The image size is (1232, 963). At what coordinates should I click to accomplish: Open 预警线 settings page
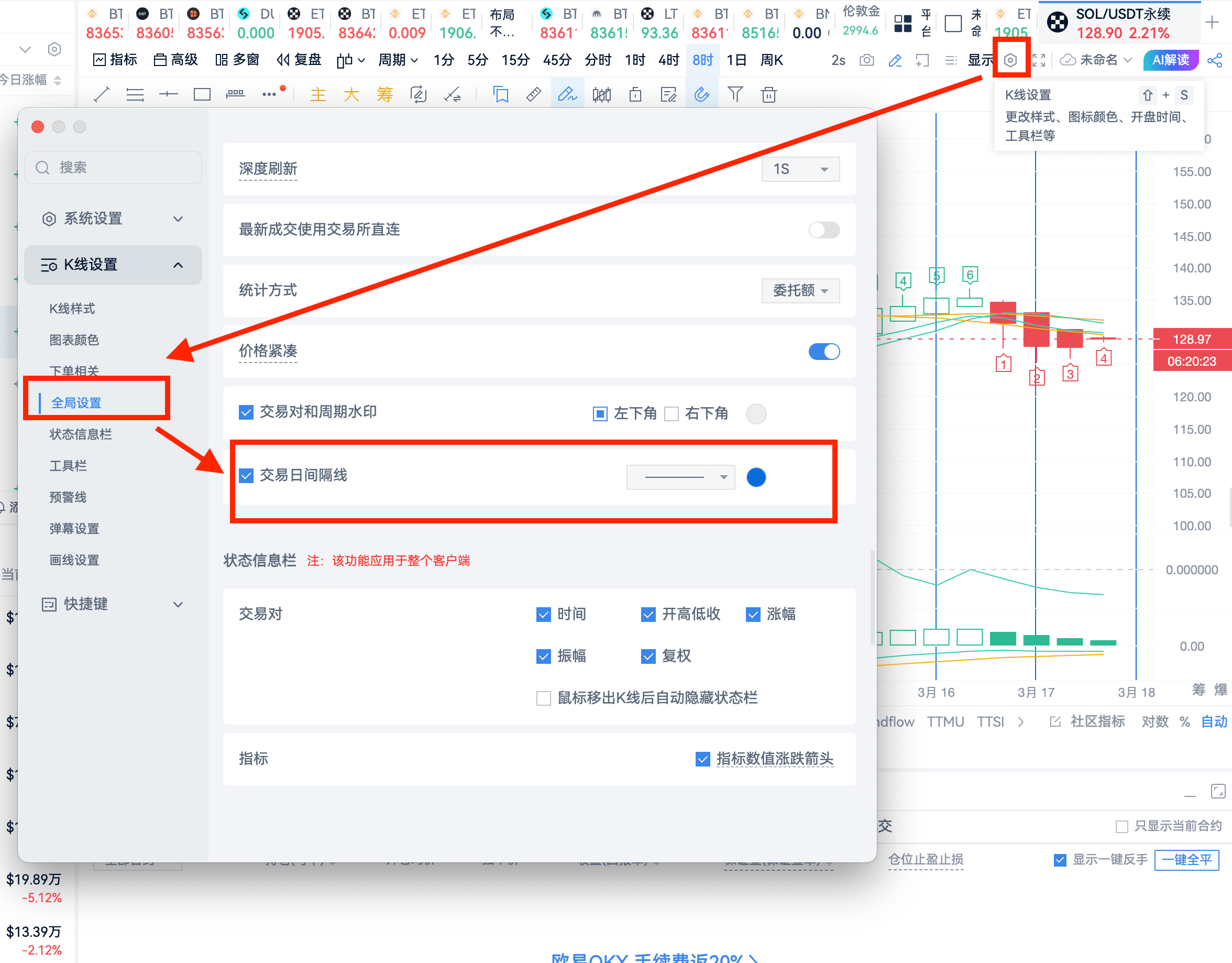coord(68,498)
